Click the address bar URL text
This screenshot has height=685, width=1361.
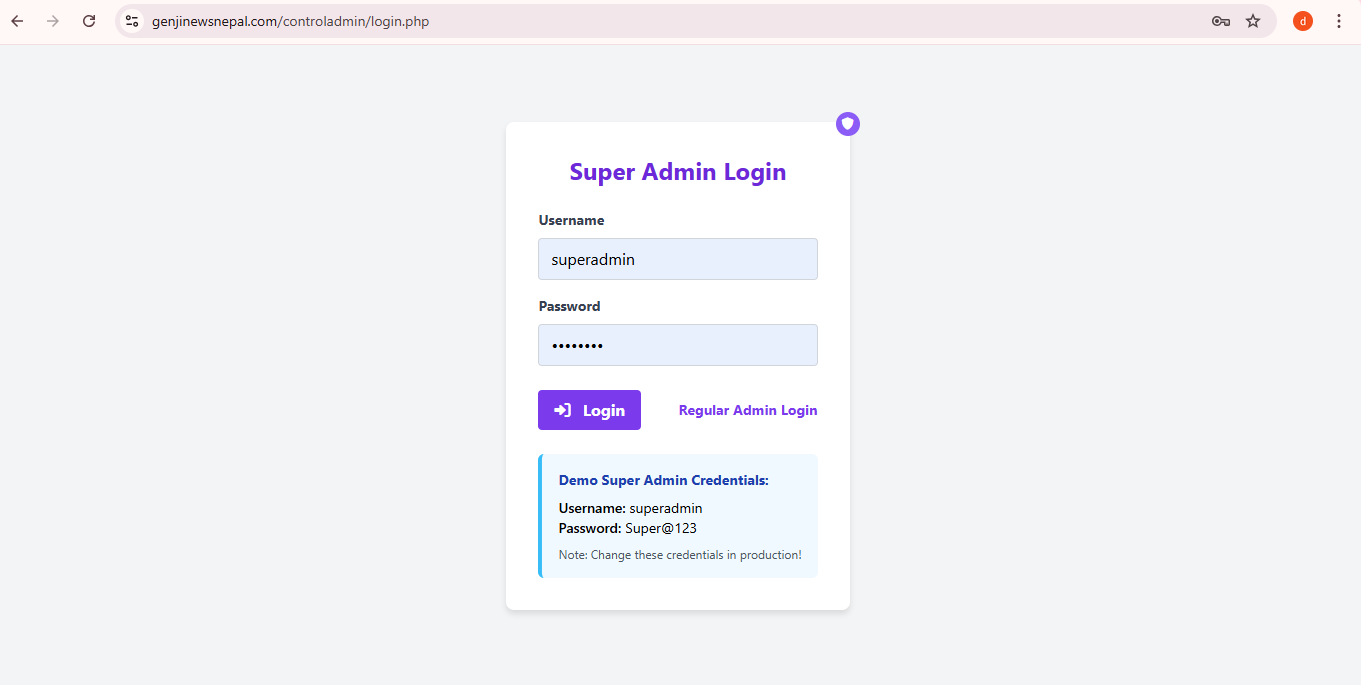coord(290,21)
